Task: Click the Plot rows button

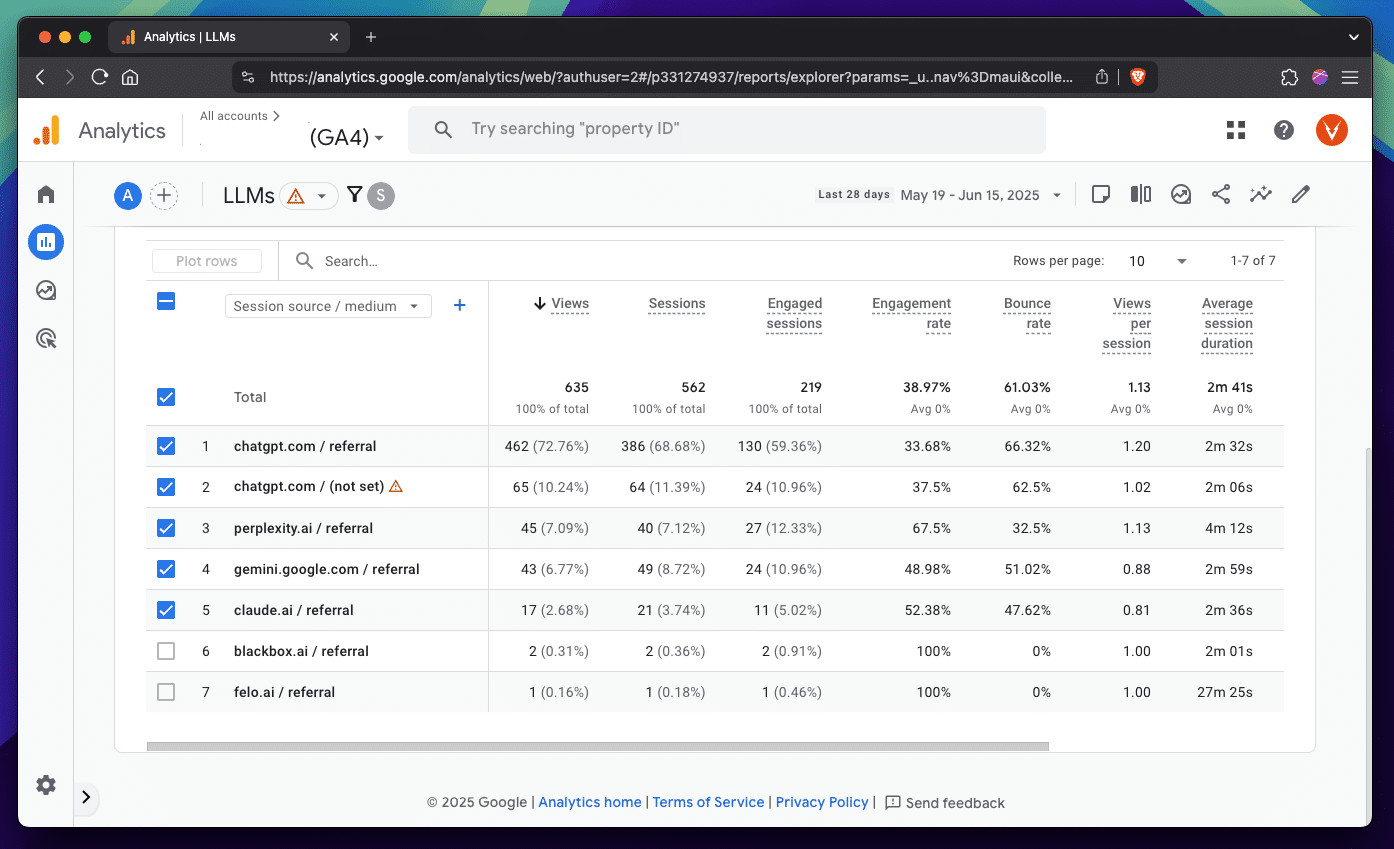Action: [207, 261]
